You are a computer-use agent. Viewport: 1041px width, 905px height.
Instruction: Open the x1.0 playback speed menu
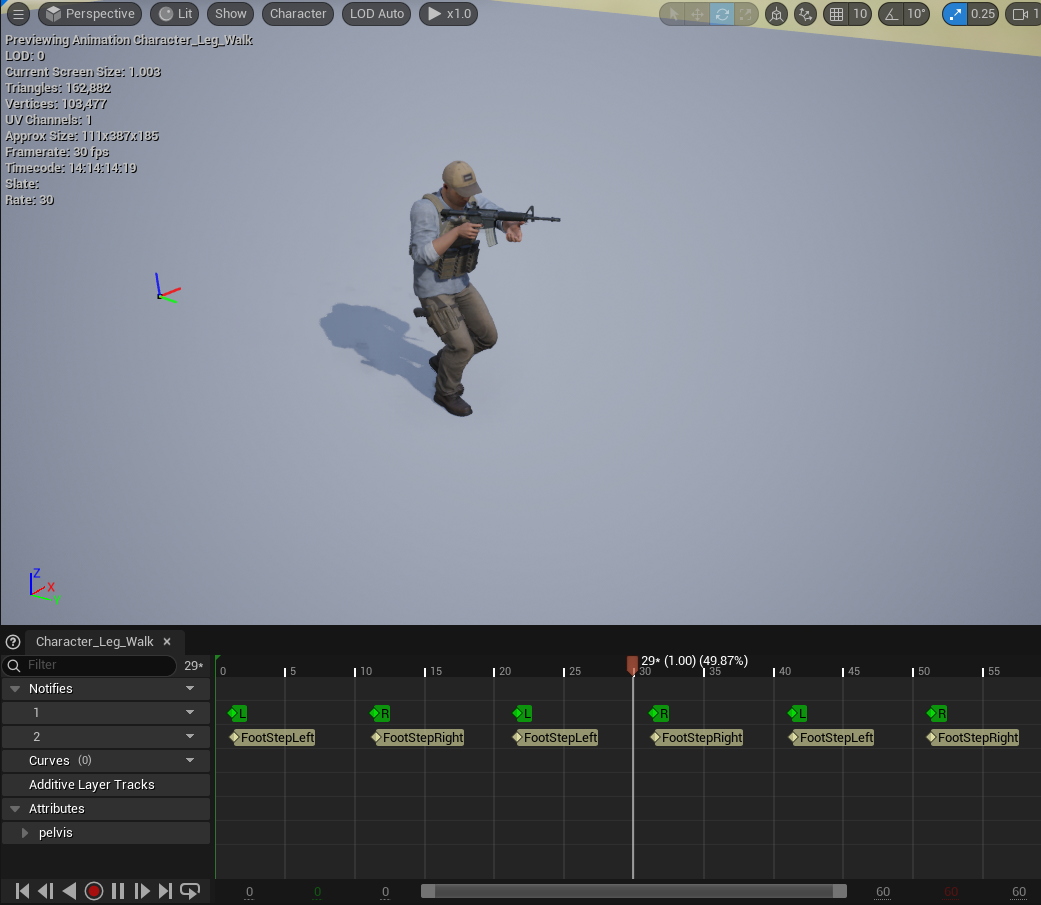point(449,13)
